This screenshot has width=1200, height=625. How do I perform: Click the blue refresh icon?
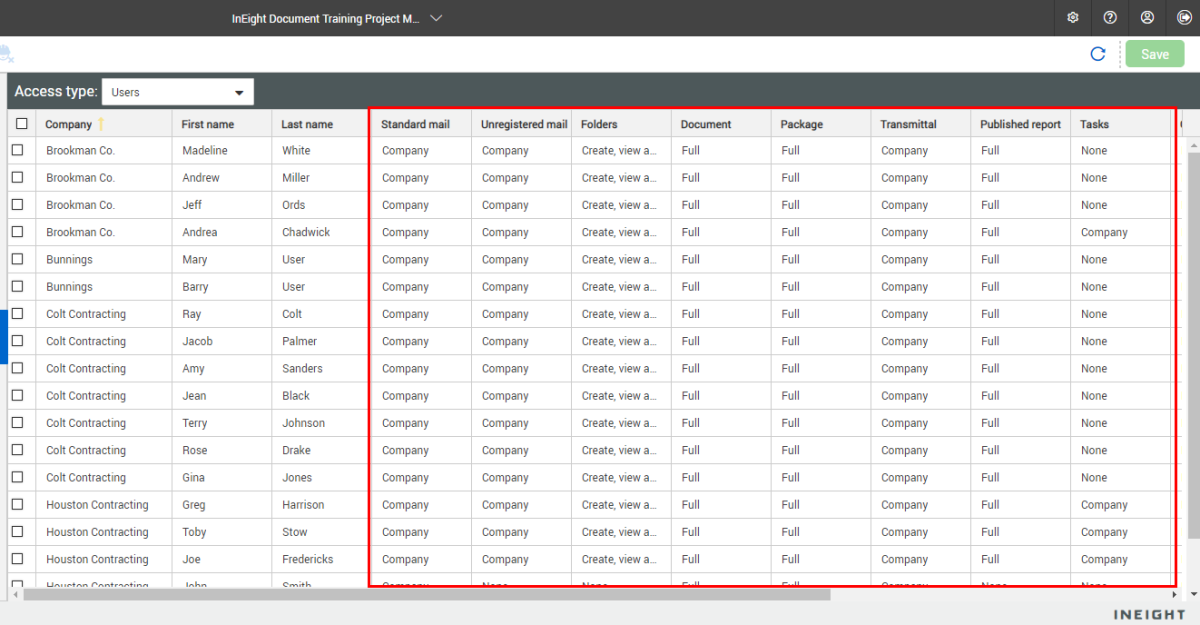[x=1098, y=54]
